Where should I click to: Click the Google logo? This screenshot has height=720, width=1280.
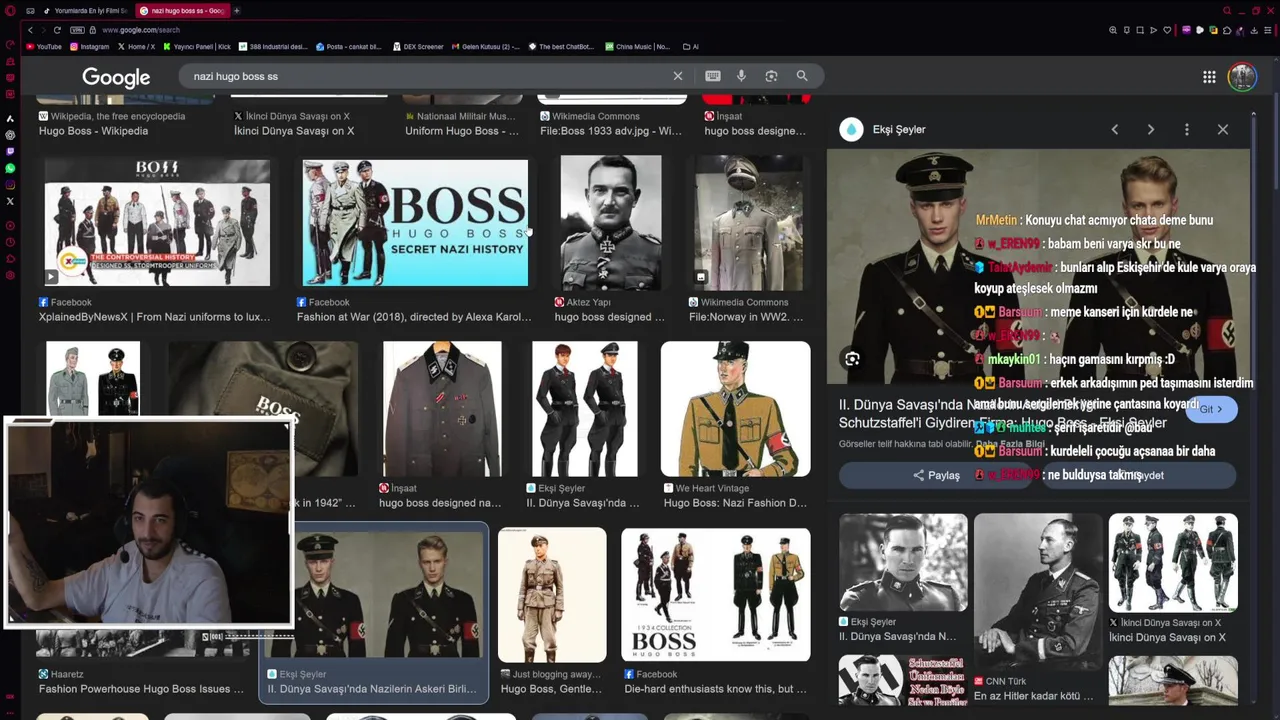tap(116, 77)
